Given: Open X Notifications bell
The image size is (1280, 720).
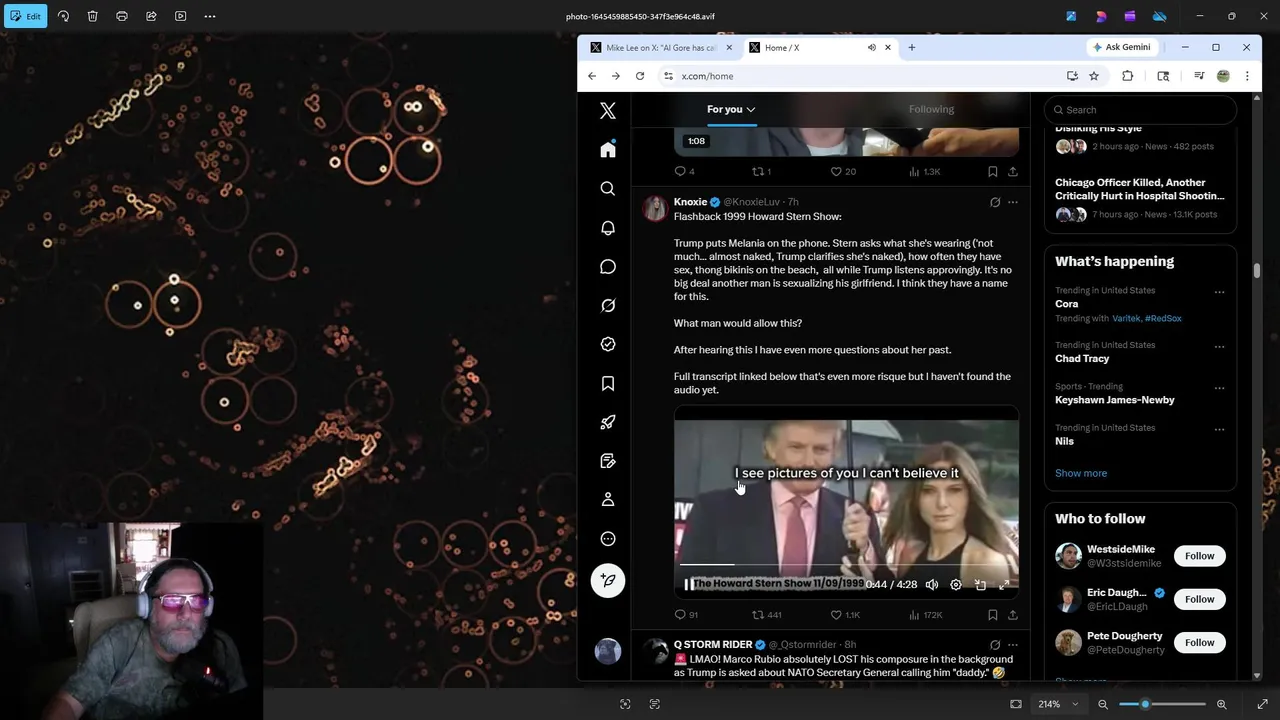Looking at the screenshot, I should point(608,228).
